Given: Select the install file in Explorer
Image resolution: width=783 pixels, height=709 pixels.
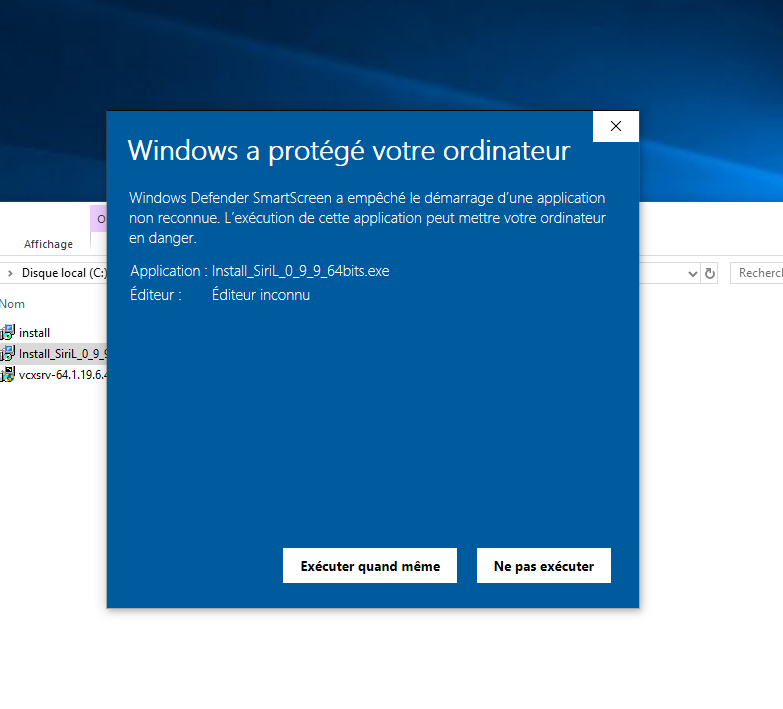Looking at the screenshot, I should click(x=34, y=333).
